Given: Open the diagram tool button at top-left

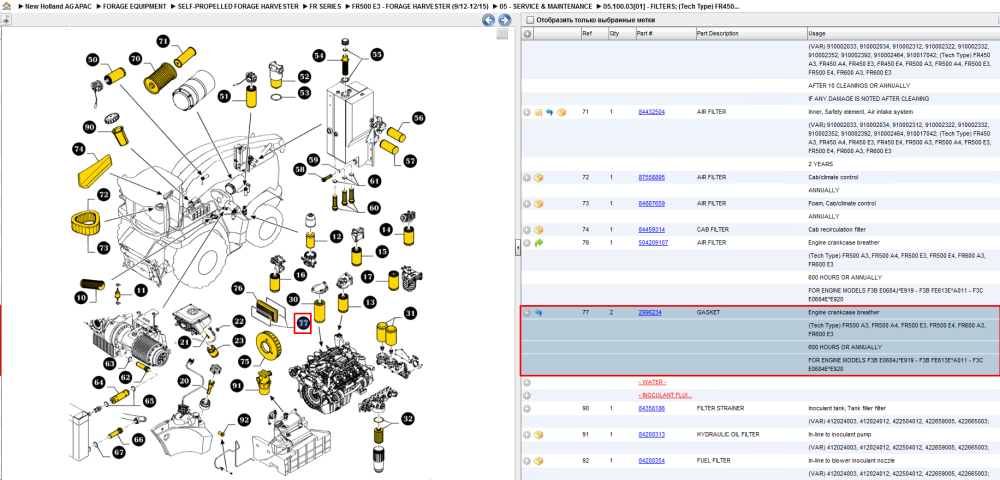Looking at the screenshot, I should 6,20.
